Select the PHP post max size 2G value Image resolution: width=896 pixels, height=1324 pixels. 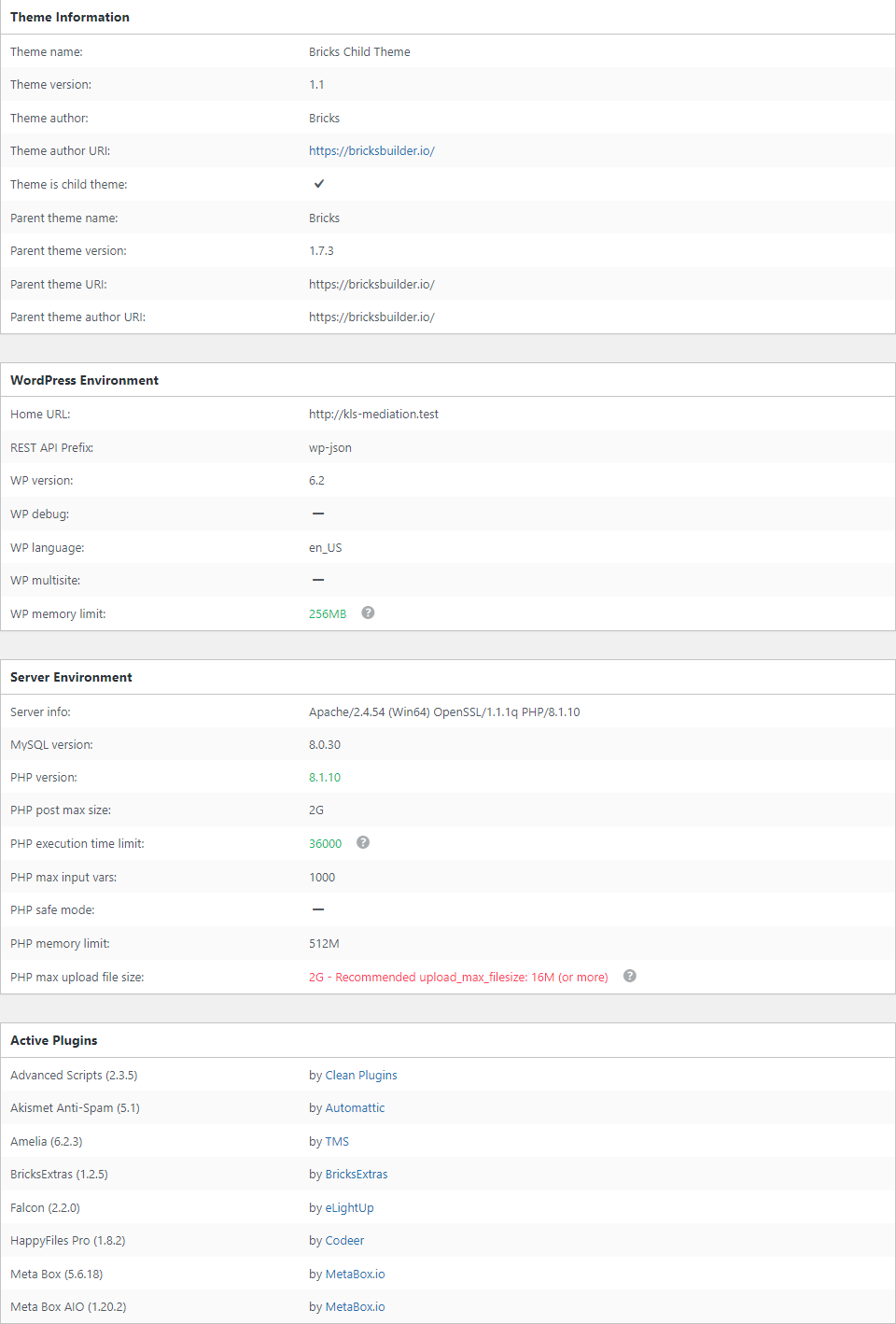(316, 810)
